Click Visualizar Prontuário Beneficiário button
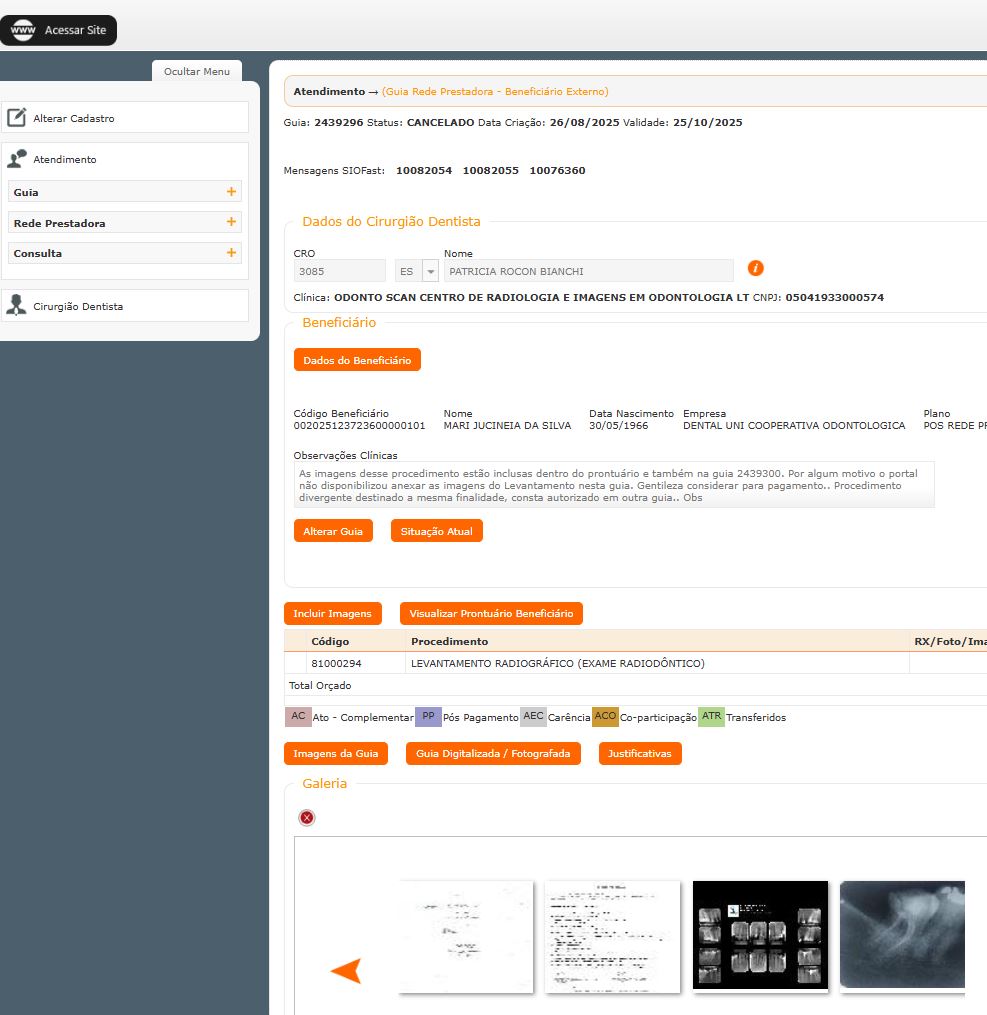The image size is (987, 1015). click(491, 613)
